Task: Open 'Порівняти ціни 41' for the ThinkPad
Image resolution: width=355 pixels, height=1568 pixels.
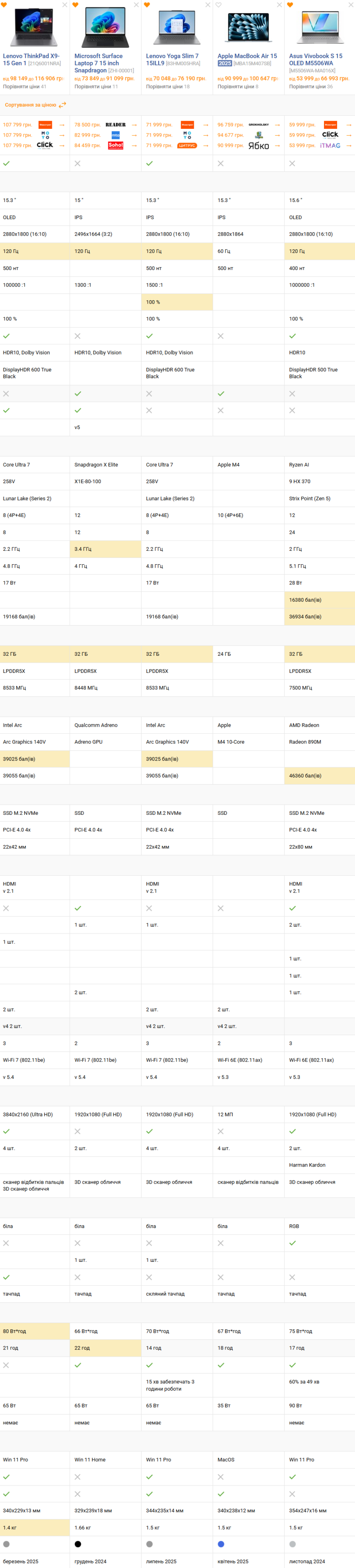Action: click(24, 86)
